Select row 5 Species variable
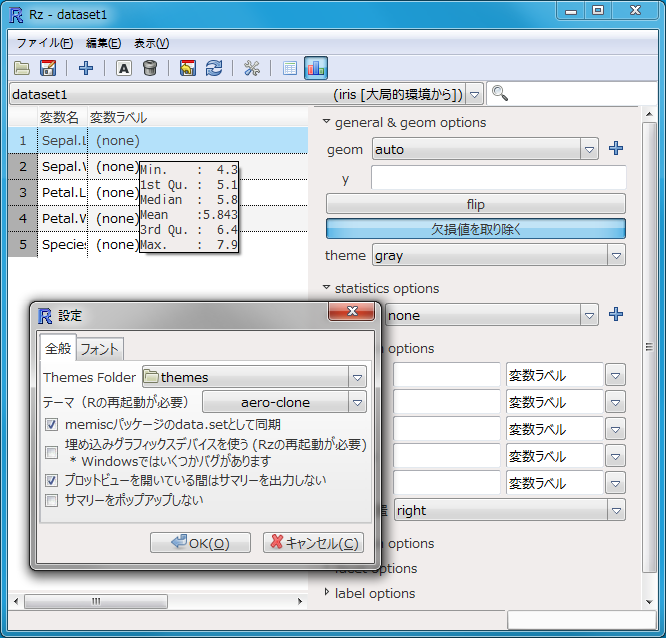The height and width of the screenshot is (638, 666). click(158, 244)
